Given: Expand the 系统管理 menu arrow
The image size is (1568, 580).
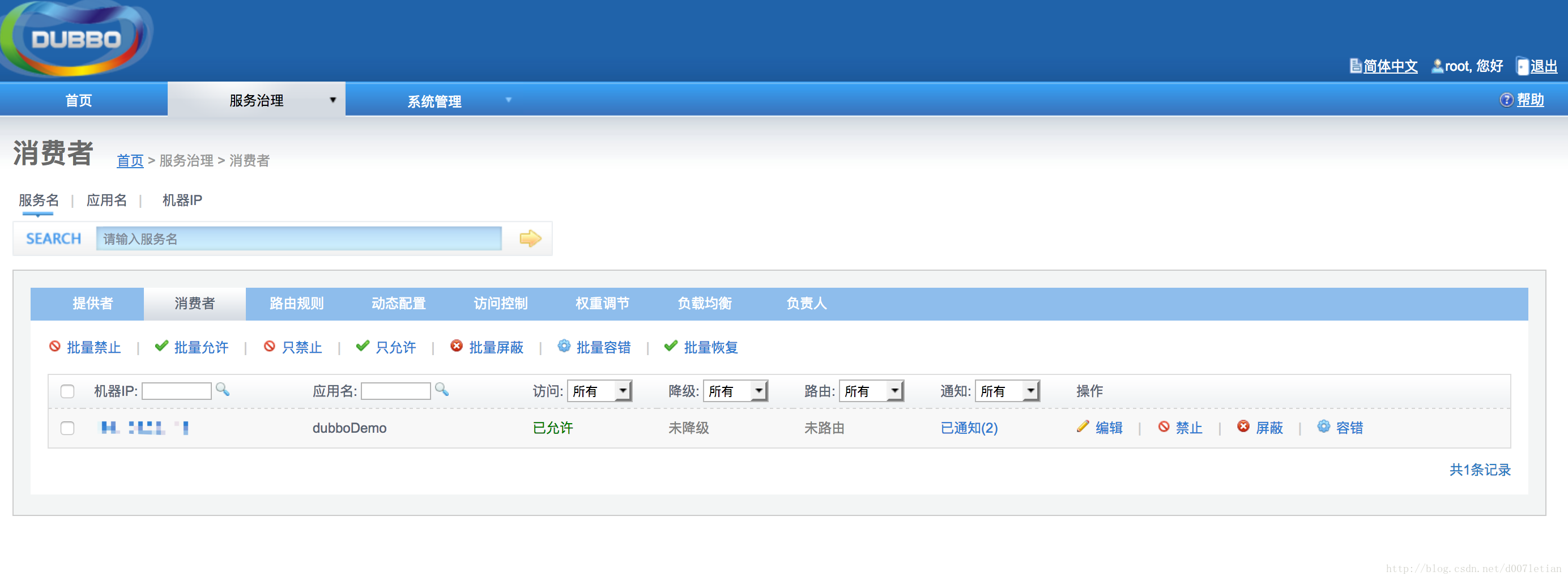Looking at the screenshot, I should click(509, 100).
